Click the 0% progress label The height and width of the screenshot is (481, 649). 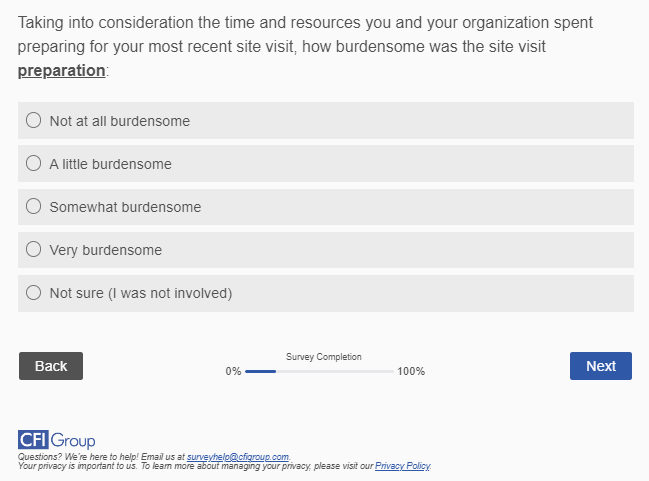click(233, 371)
